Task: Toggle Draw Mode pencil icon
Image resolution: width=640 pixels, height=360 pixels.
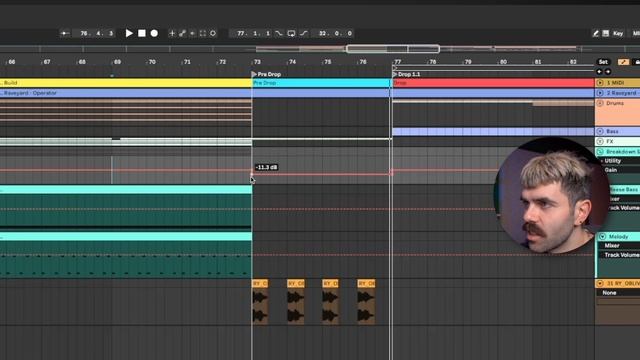Action: (x=596, y=33)
